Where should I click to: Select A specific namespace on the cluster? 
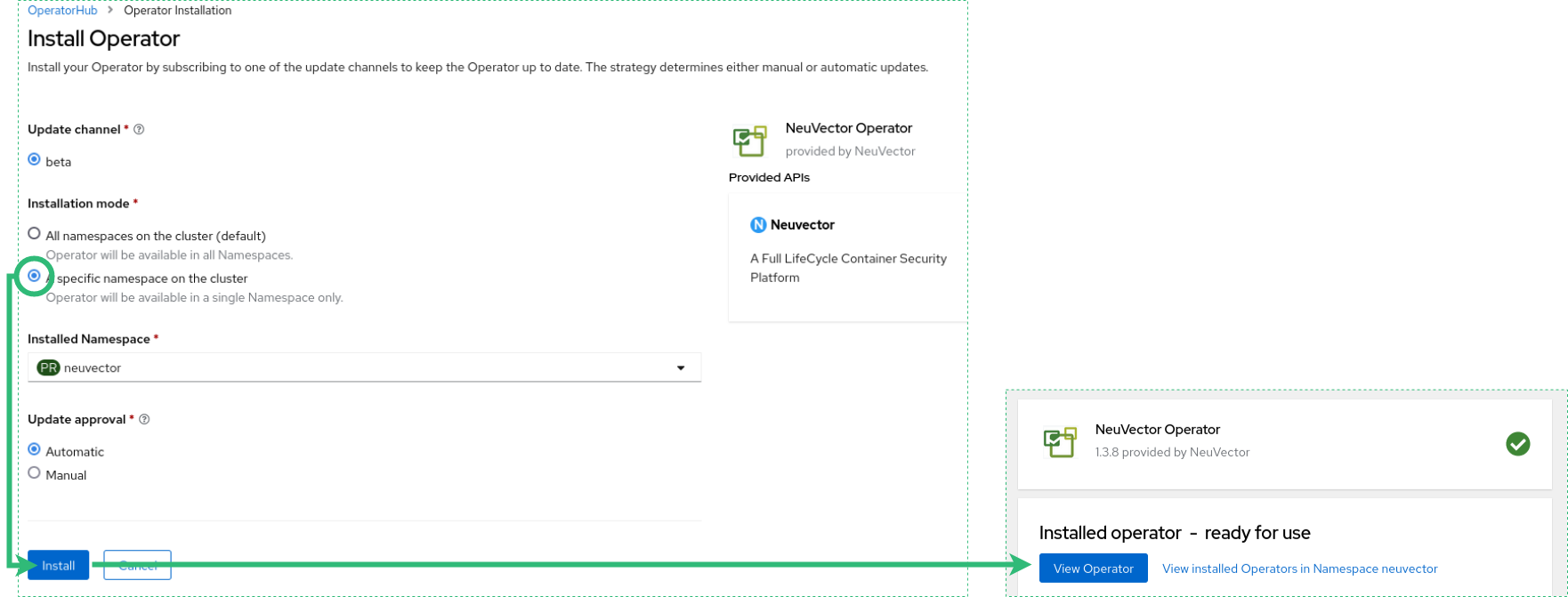(x=35, y=277)
